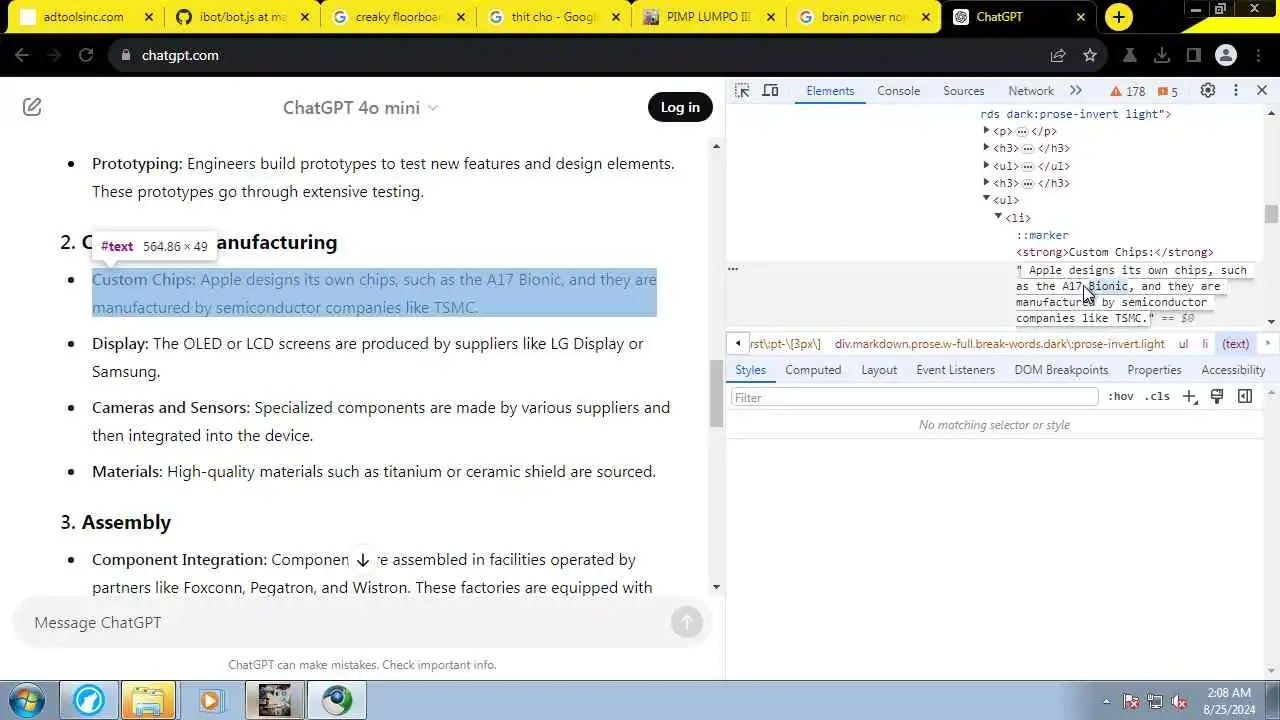
Task: Open the Computed pane tab
Action: pos(813,370)
